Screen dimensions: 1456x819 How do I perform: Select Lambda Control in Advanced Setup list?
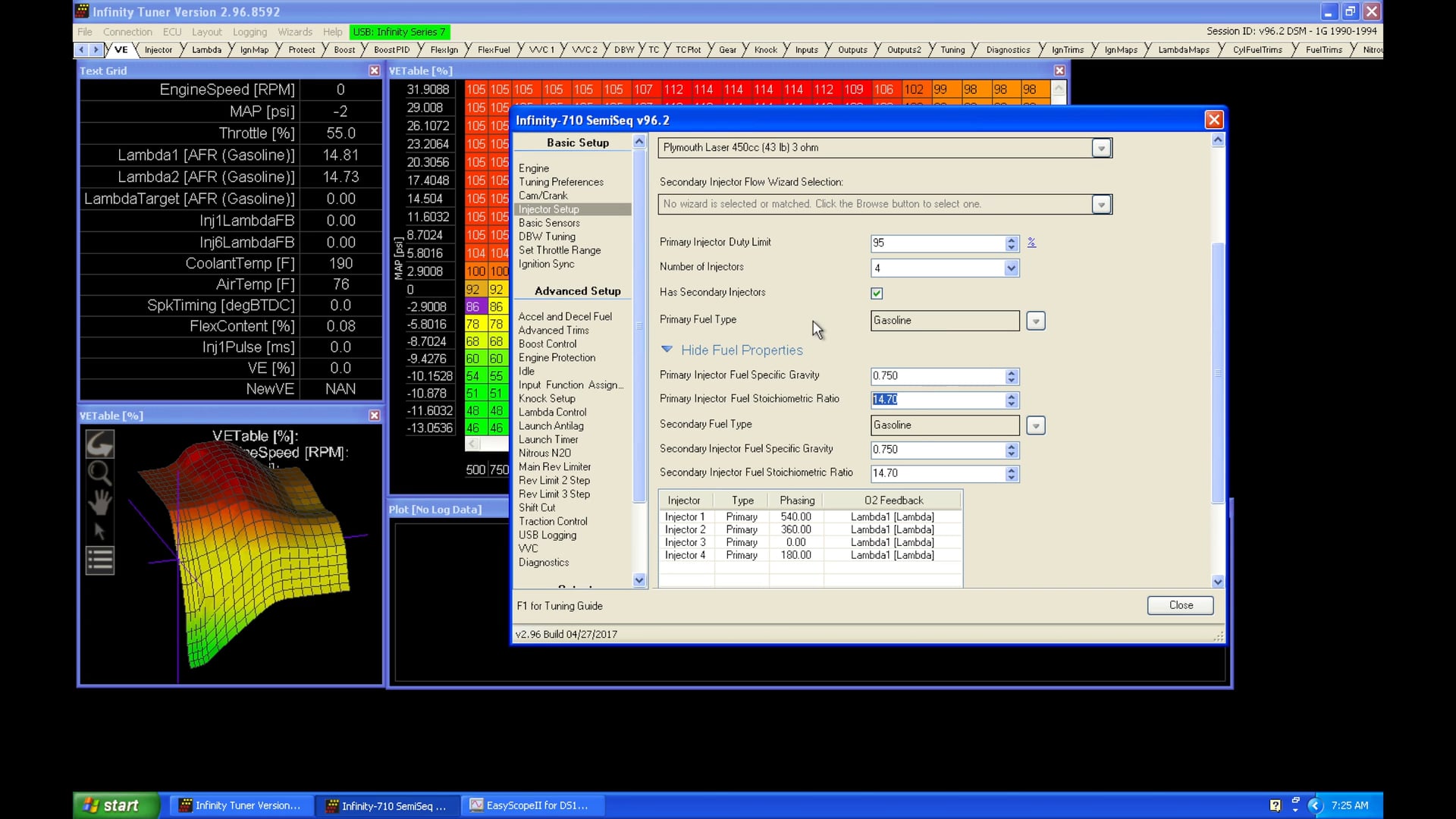552,412
